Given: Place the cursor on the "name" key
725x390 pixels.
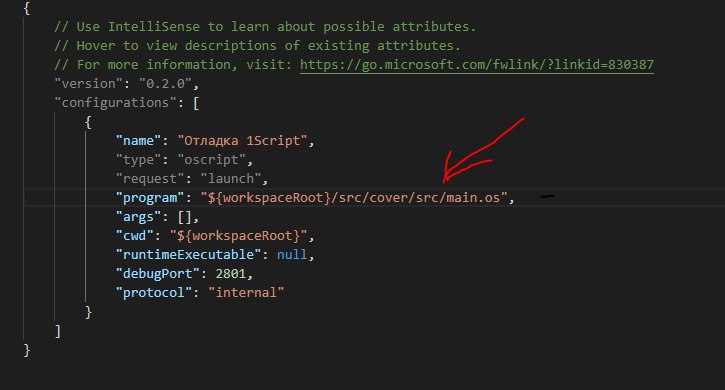Looking at the screenshot, I should tap(138, 141).
